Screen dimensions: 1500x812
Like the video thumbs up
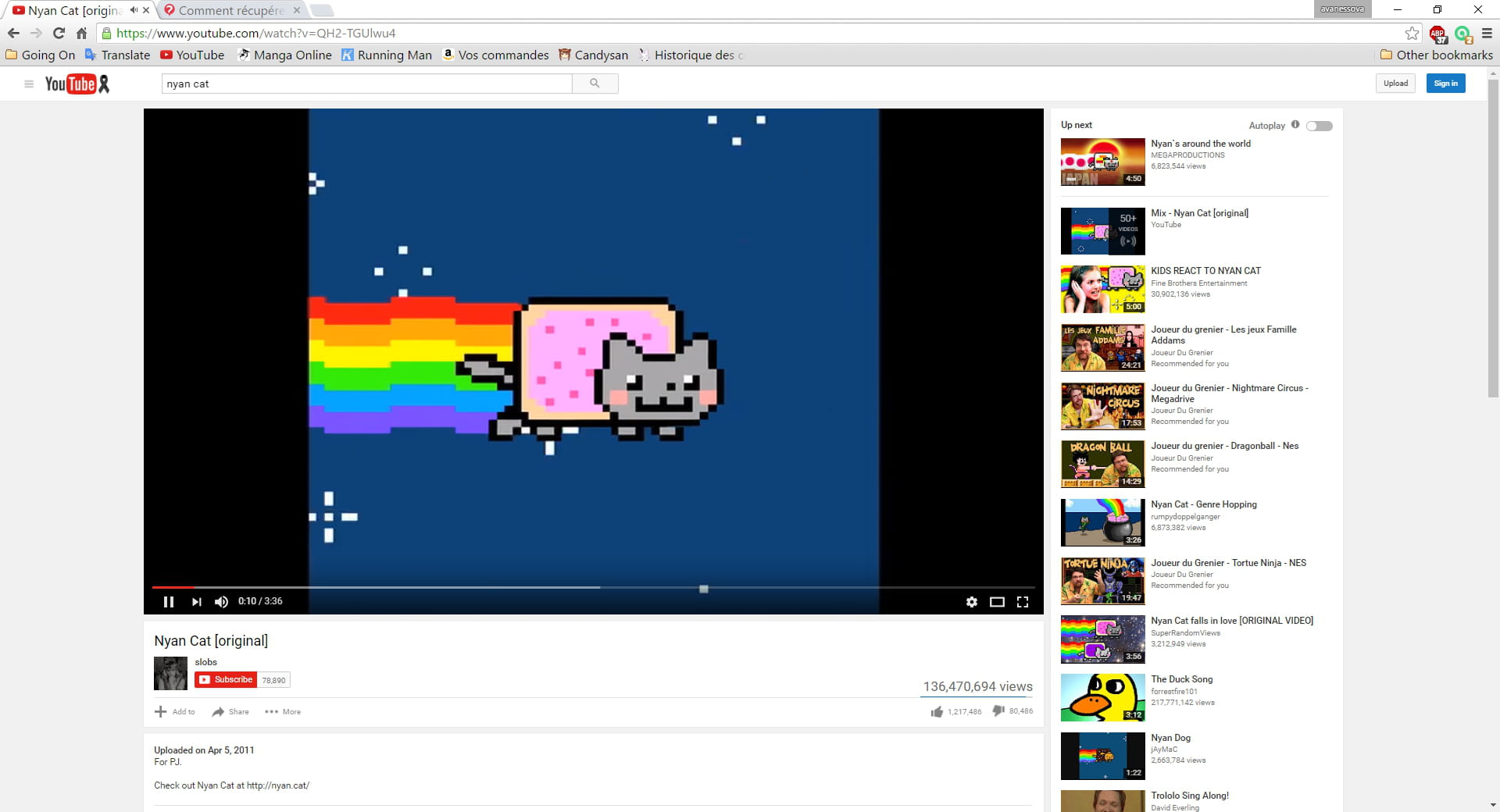point(937,711)
